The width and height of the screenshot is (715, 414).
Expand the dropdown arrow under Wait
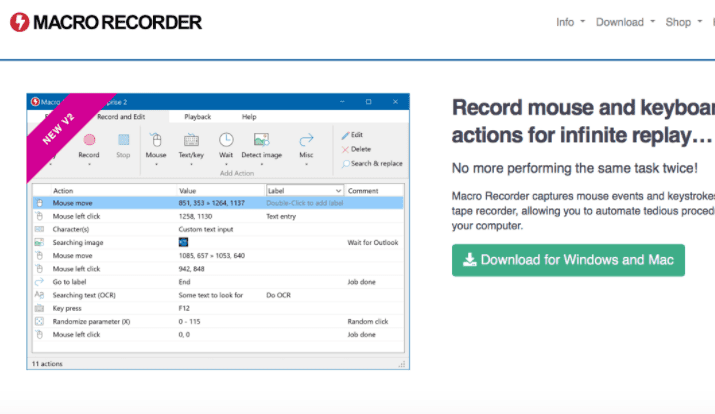point(226,165)
